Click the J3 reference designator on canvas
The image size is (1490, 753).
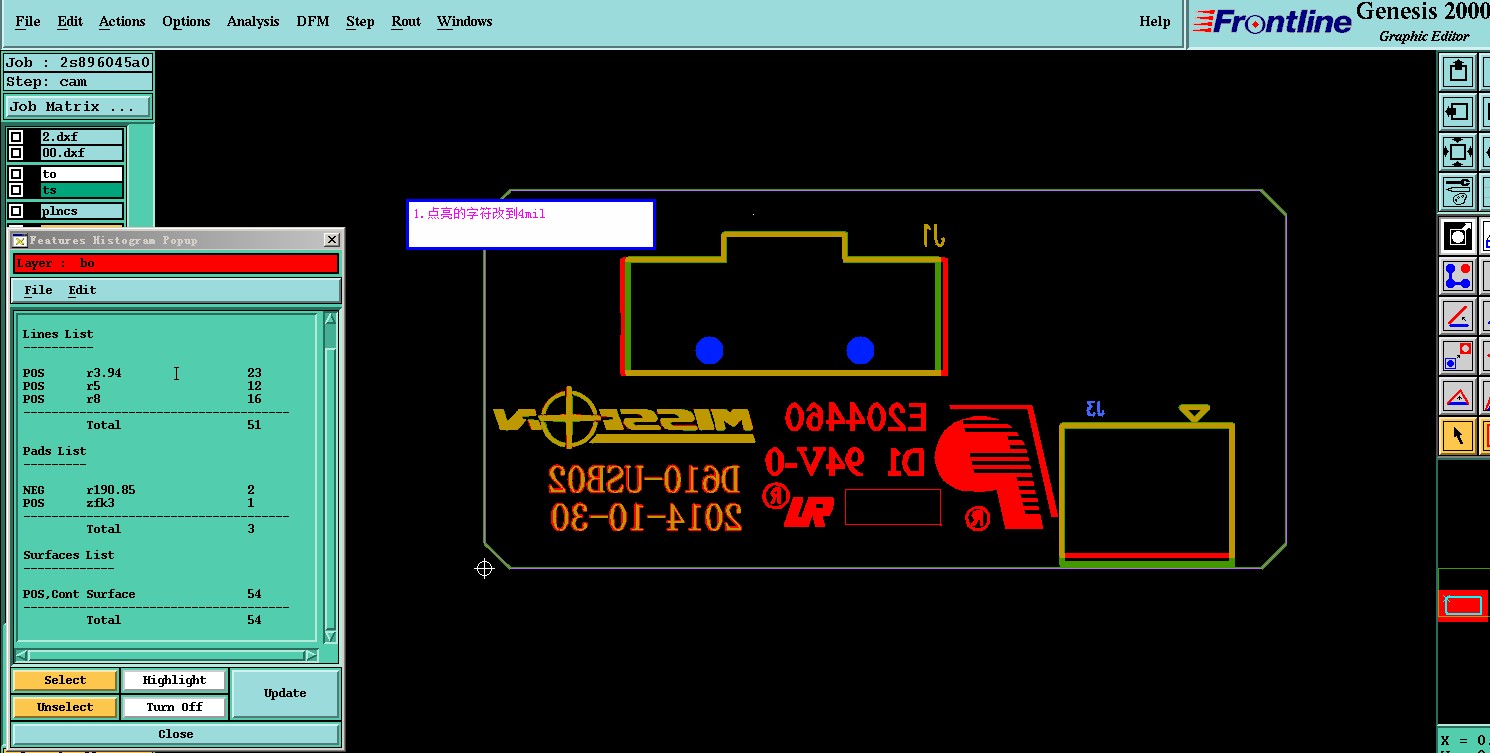coord(1095,408)
